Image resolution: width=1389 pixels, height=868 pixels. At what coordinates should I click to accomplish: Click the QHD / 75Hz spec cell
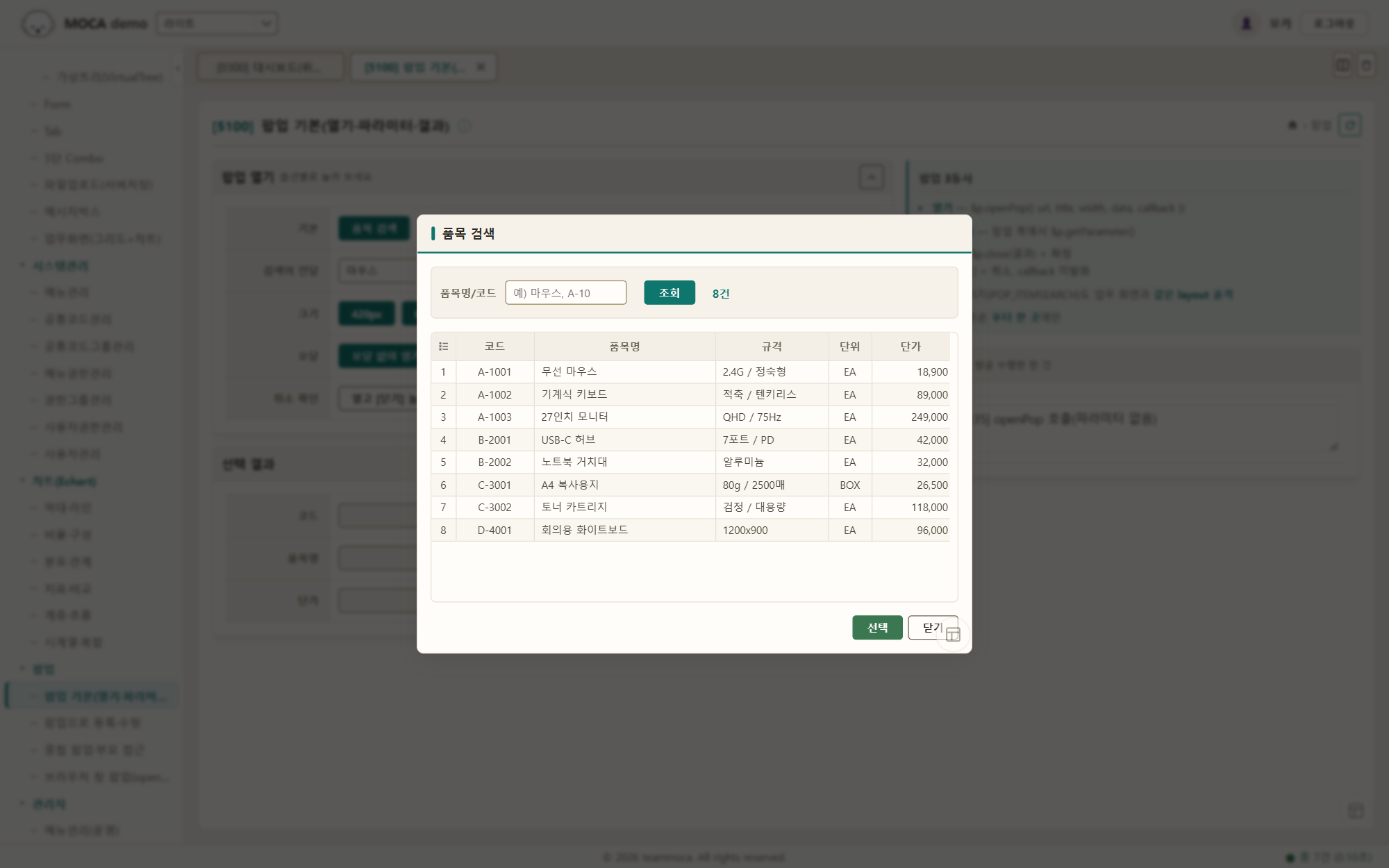(772, 417)
